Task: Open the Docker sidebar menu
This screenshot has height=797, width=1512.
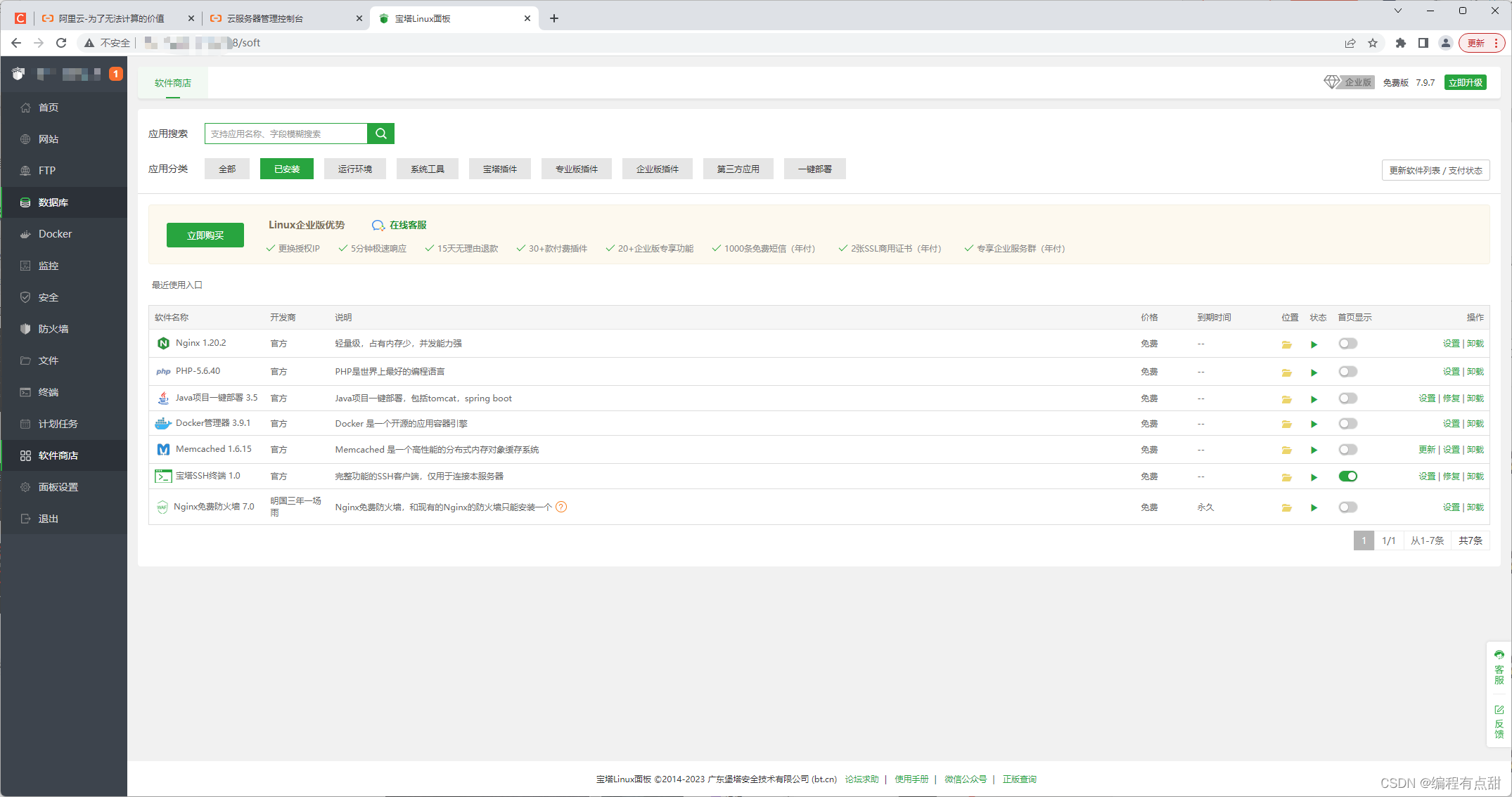Action: (64, 234)
